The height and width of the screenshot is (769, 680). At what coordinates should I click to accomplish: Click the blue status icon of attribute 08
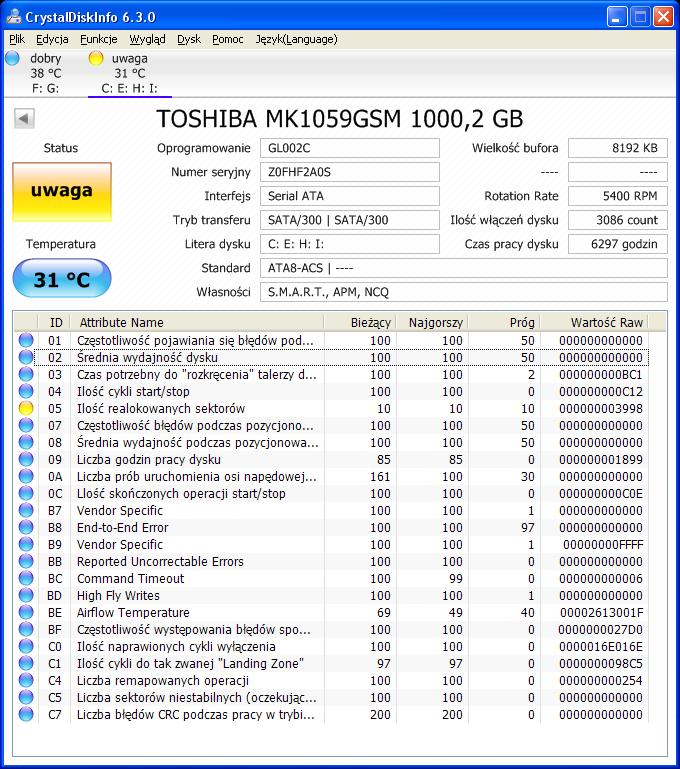(x=25, y=442)
